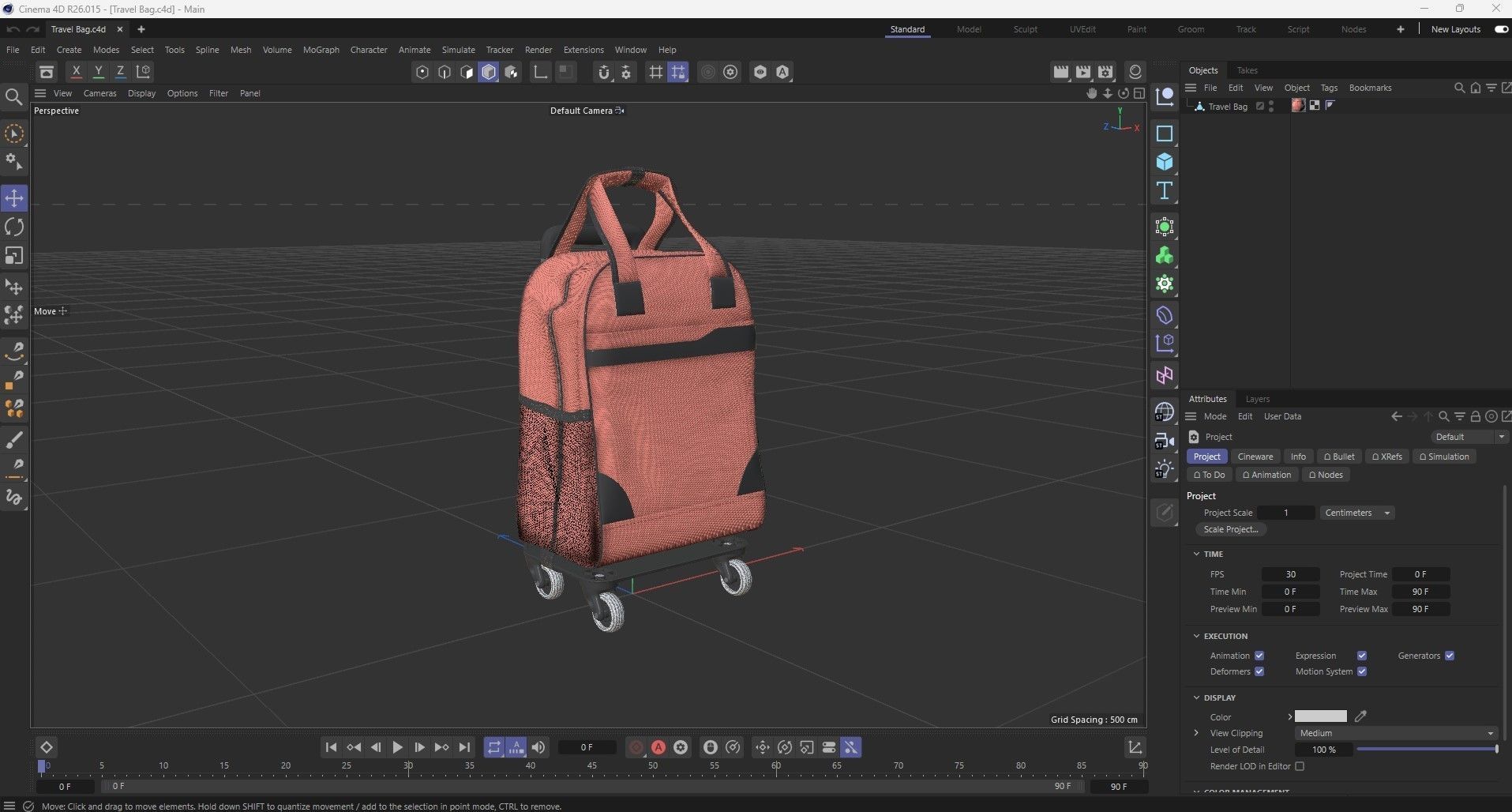This screenshot has height=812, width=1512.
Task: Switch to Points mode icon
Action: (422, 72)
